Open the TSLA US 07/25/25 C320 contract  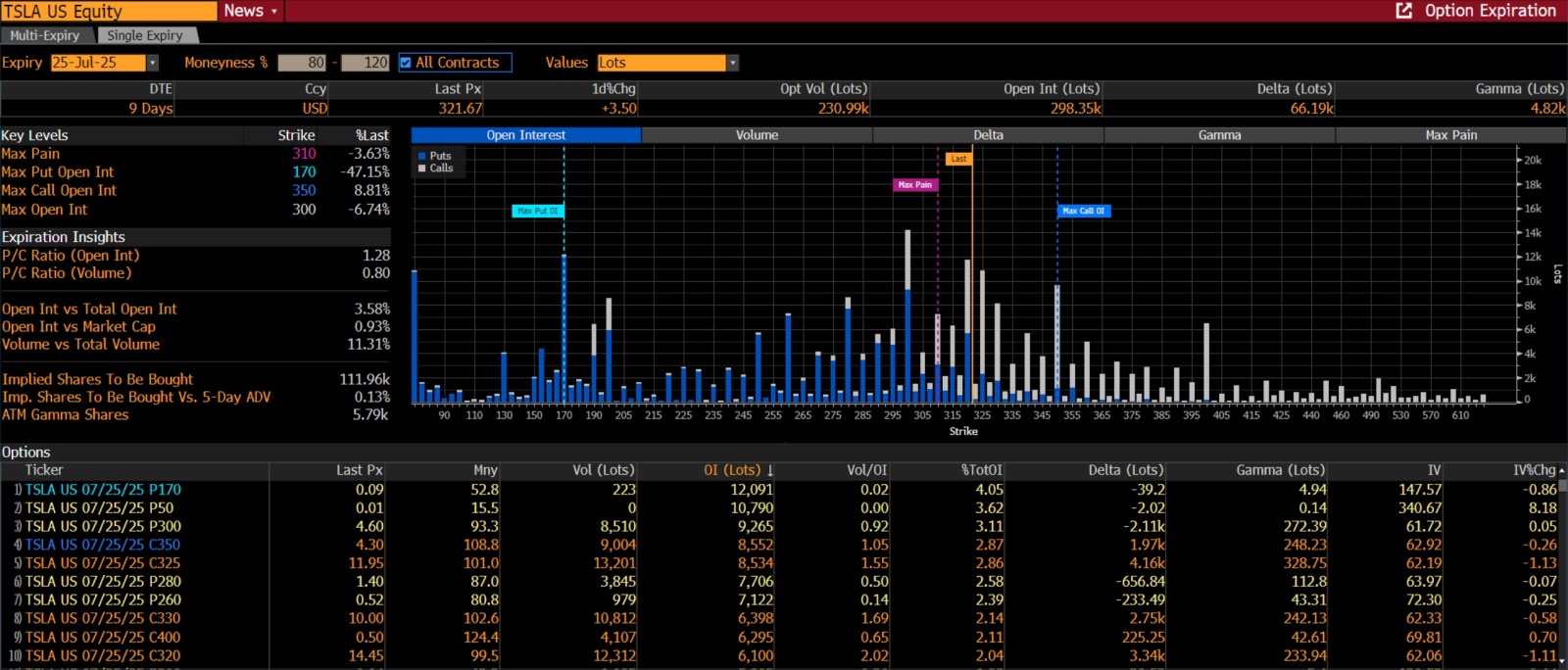point(103,656)
